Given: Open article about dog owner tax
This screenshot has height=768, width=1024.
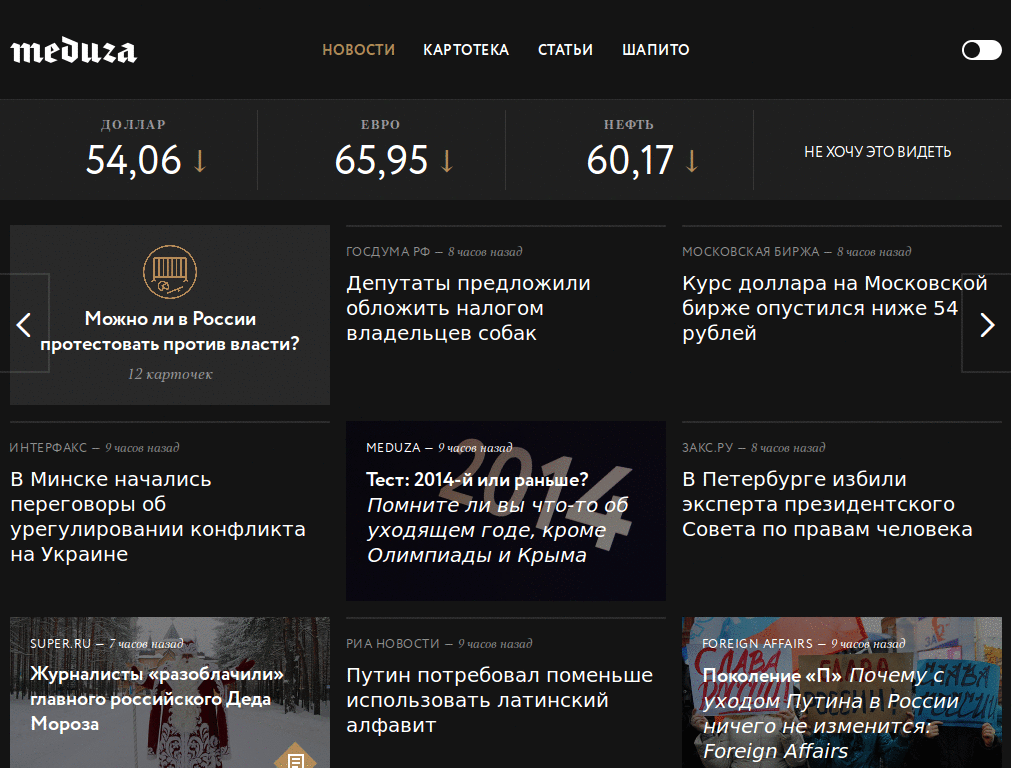Looking at the screenshot, I should [x=468, y=308].
